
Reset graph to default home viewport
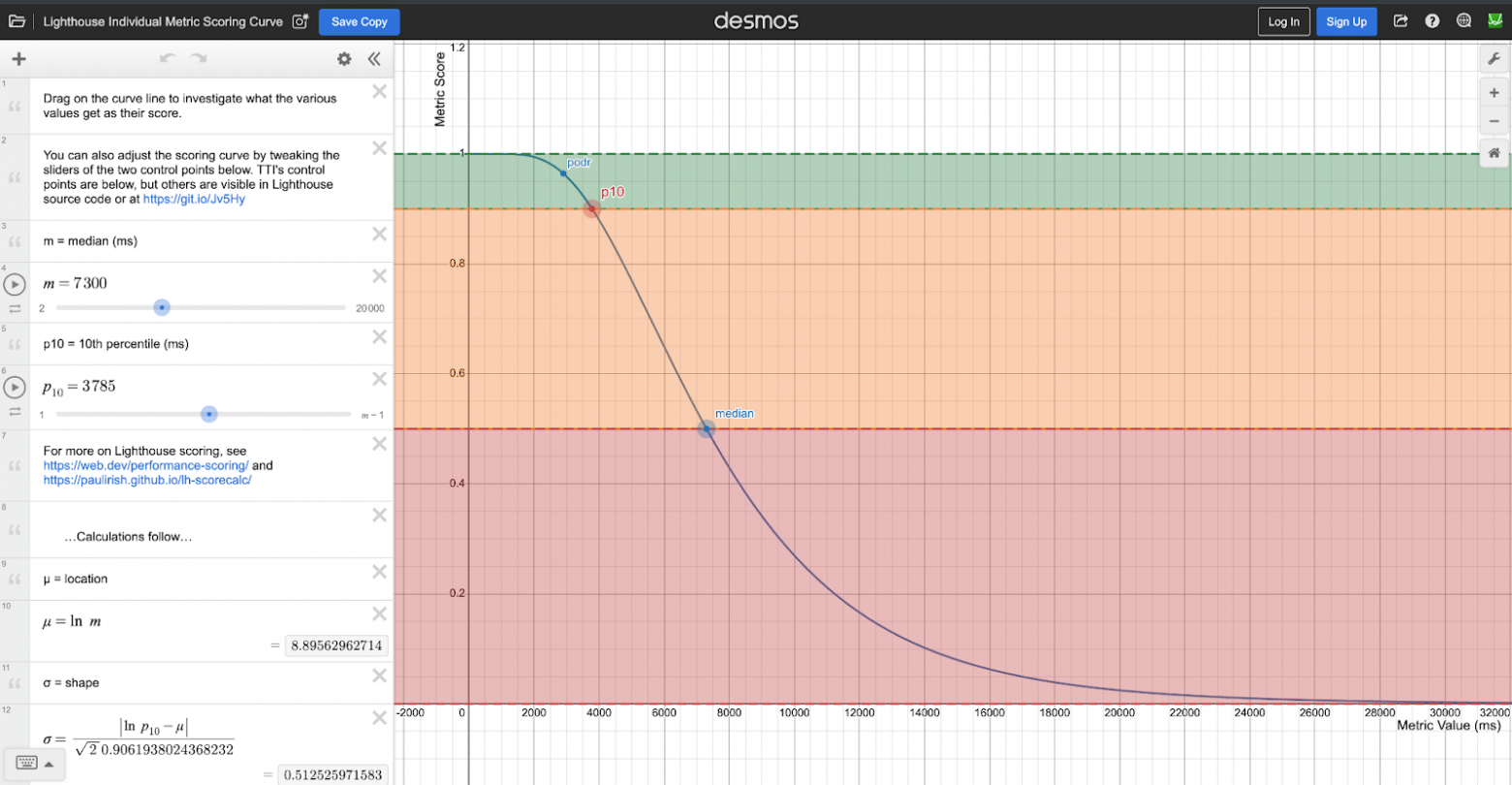pyautogui.click(x=1495, y=153)
